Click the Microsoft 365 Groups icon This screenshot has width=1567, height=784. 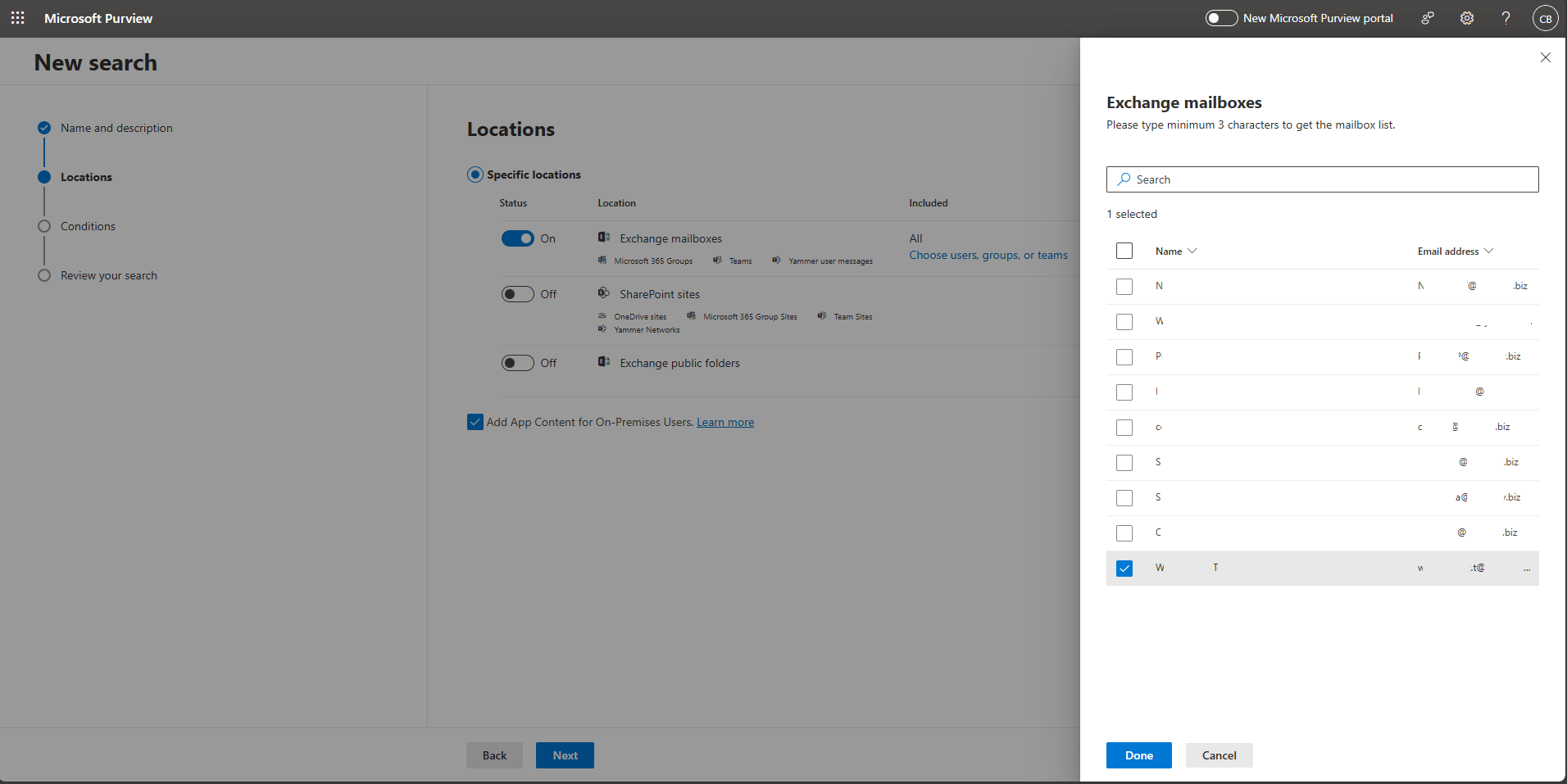(602, 261)
